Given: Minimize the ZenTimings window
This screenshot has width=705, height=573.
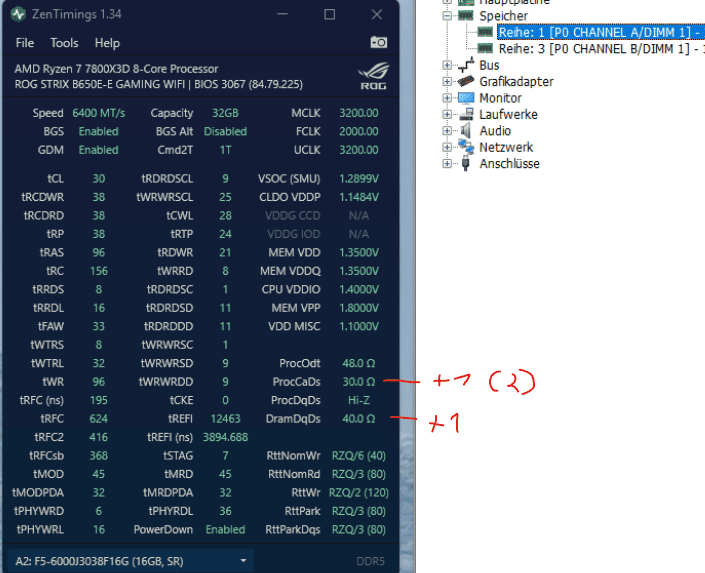Looking at the screenshot, I should pos(282,14).
